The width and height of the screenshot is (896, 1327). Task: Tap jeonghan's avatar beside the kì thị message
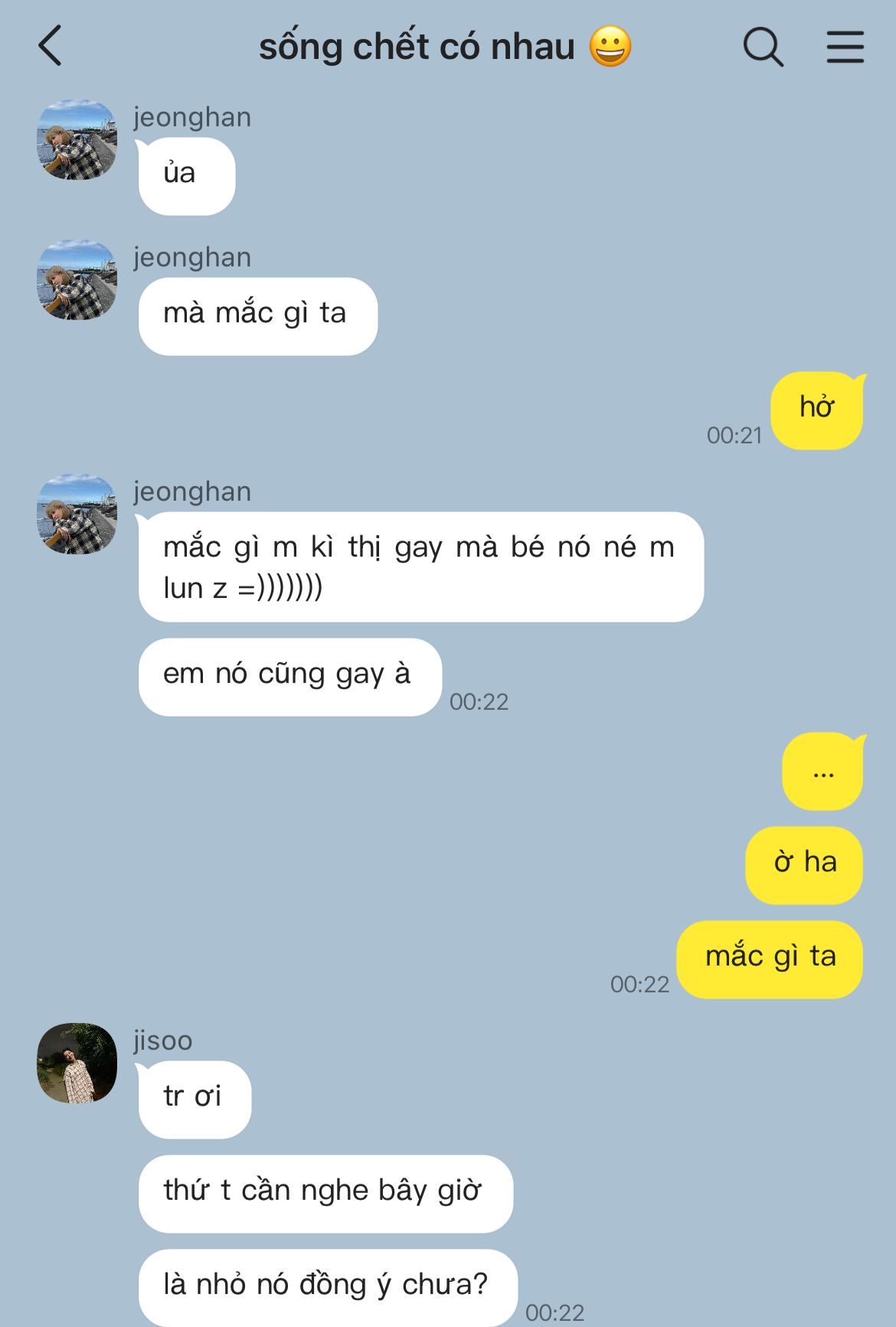coord(77,514)
